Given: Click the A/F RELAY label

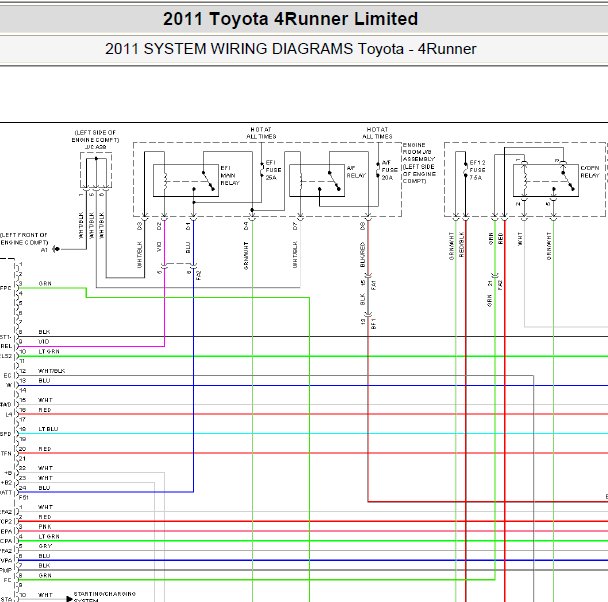Looking at the screenshot, I should [x=356, y=172].
